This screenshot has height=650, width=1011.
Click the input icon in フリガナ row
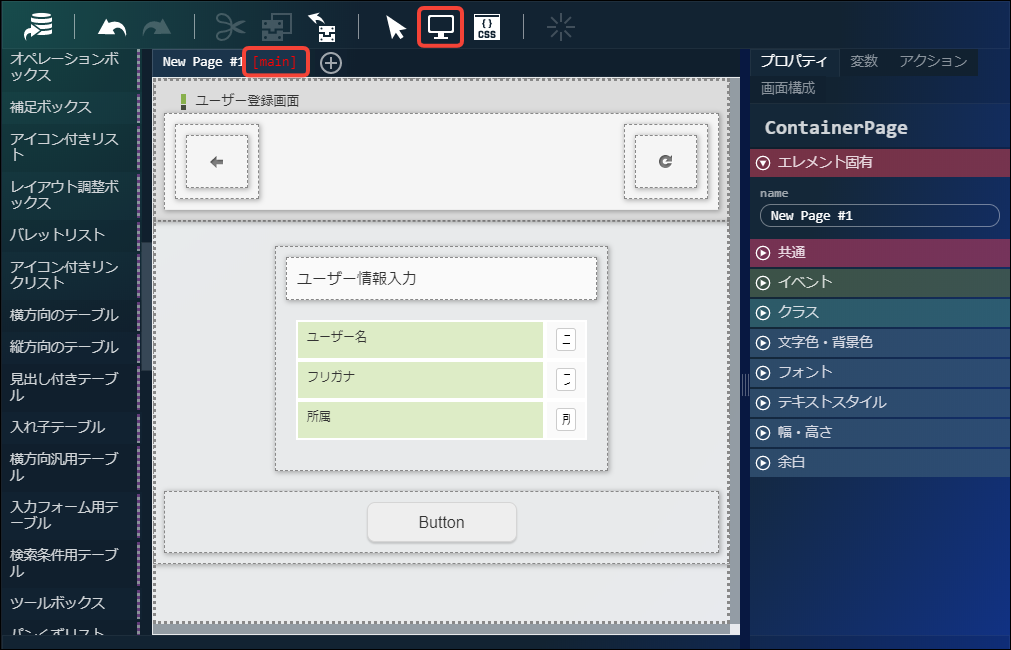pos(565,379)
